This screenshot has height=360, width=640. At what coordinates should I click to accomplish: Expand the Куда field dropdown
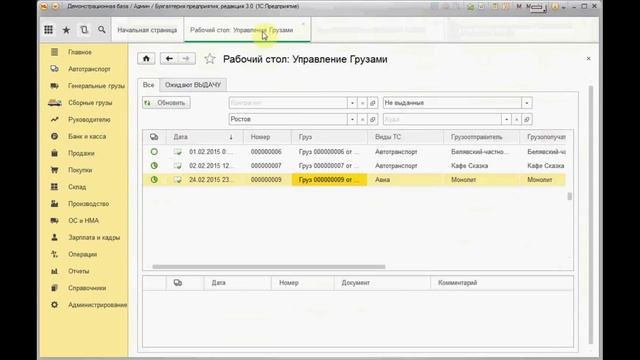click(507, 120)
